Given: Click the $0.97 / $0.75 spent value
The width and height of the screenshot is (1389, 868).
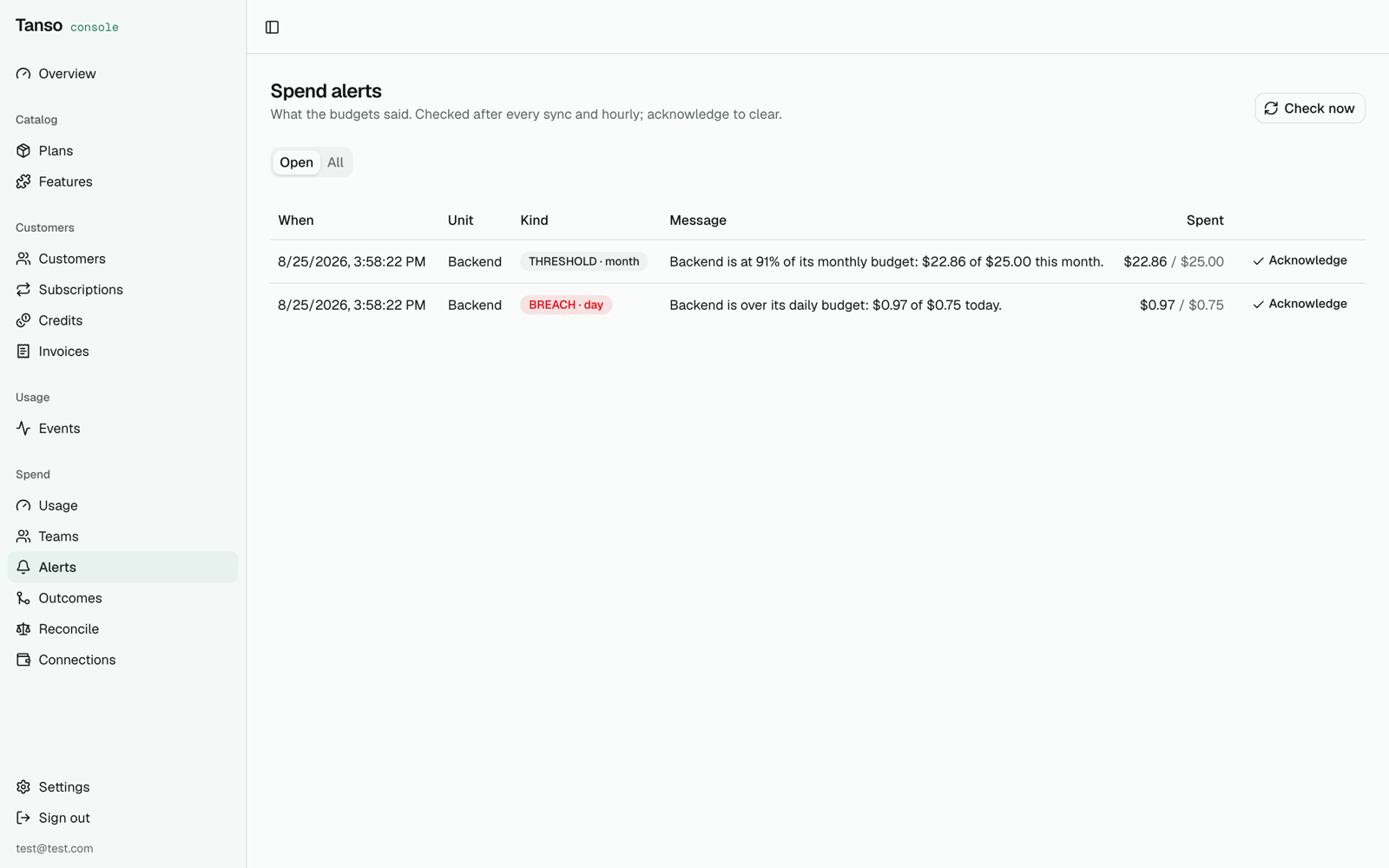Looking at the screenshot, I should [1182, 305].
